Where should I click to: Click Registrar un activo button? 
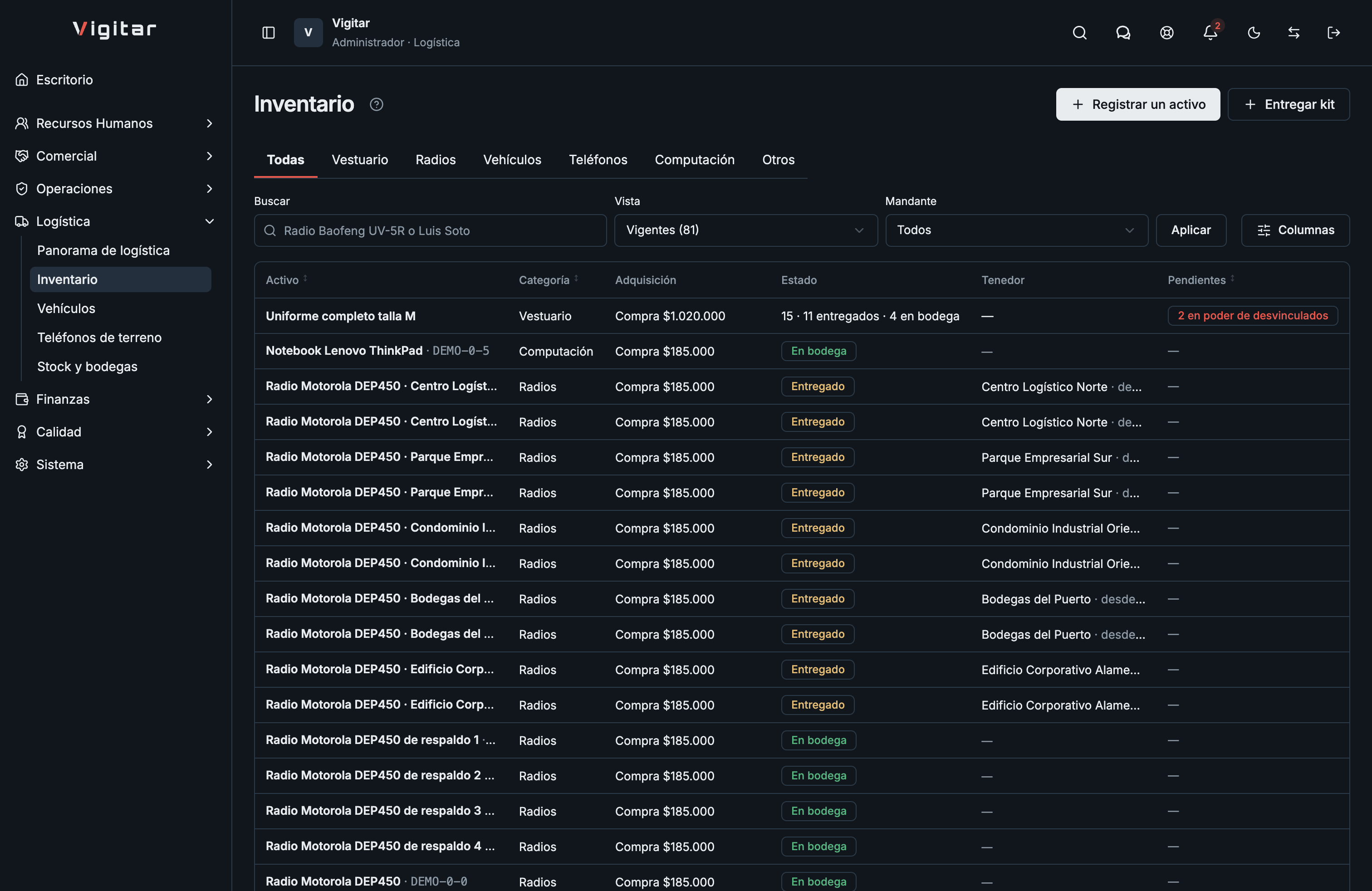(1138, 104)
